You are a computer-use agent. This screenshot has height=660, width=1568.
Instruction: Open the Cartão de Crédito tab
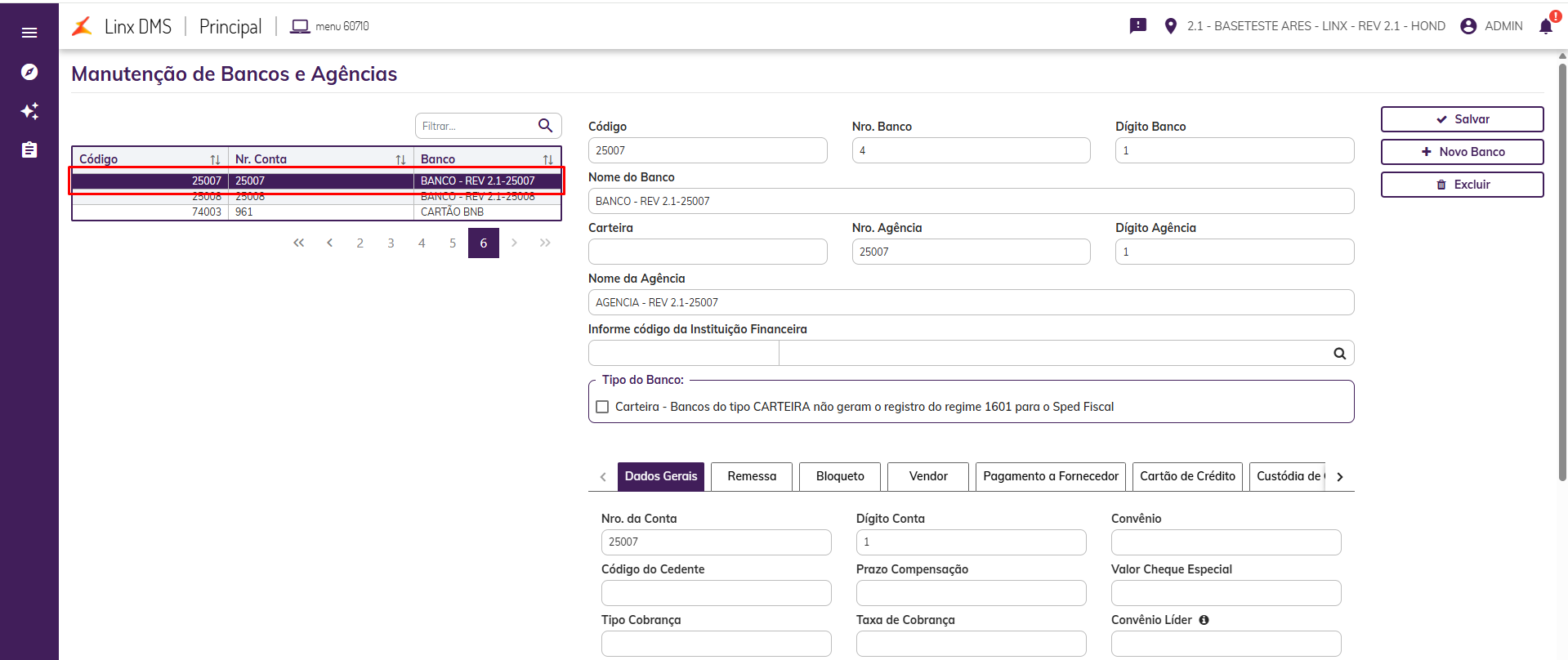1187,476
